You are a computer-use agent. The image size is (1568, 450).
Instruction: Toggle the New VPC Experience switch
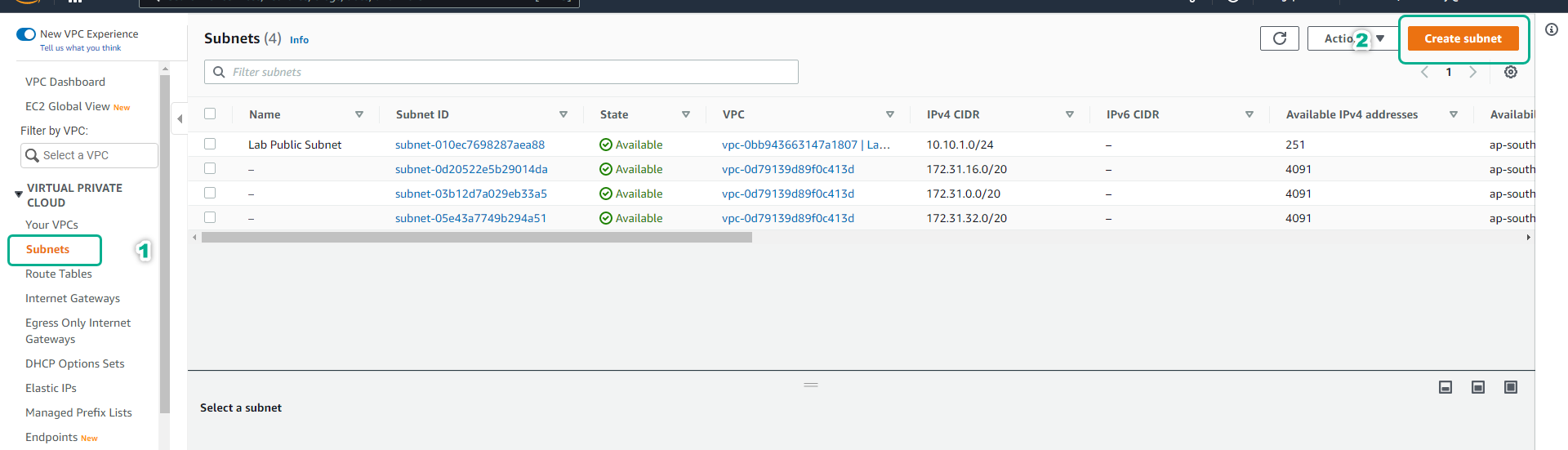tap(26, 34)
